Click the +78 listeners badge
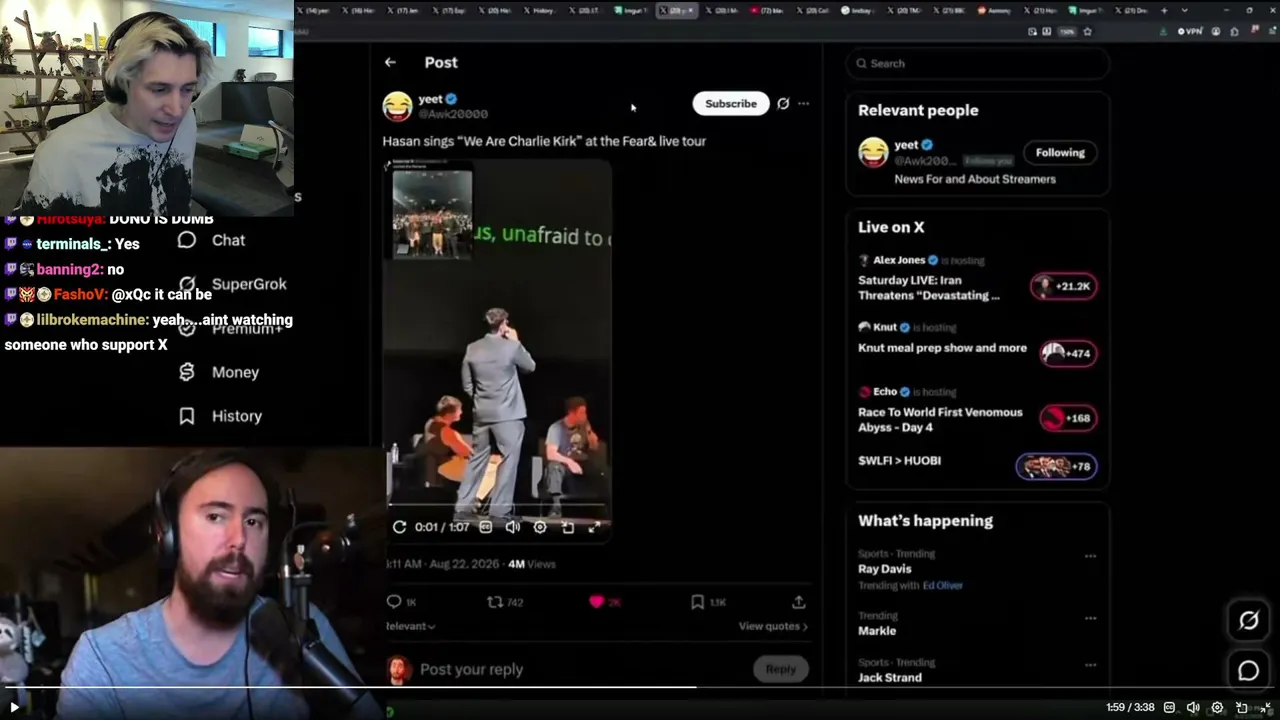The image size is (1280, 720). point(1057,466)
